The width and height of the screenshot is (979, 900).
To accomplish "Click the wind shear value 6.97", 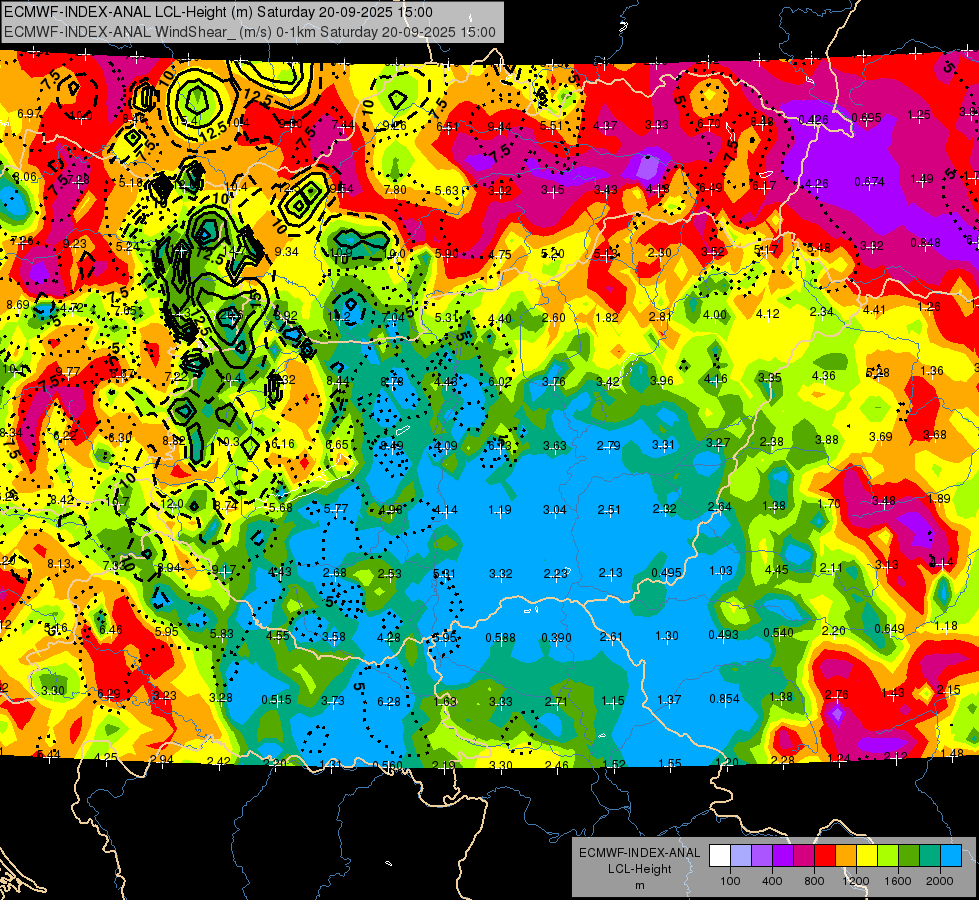I will click(29, 114).
